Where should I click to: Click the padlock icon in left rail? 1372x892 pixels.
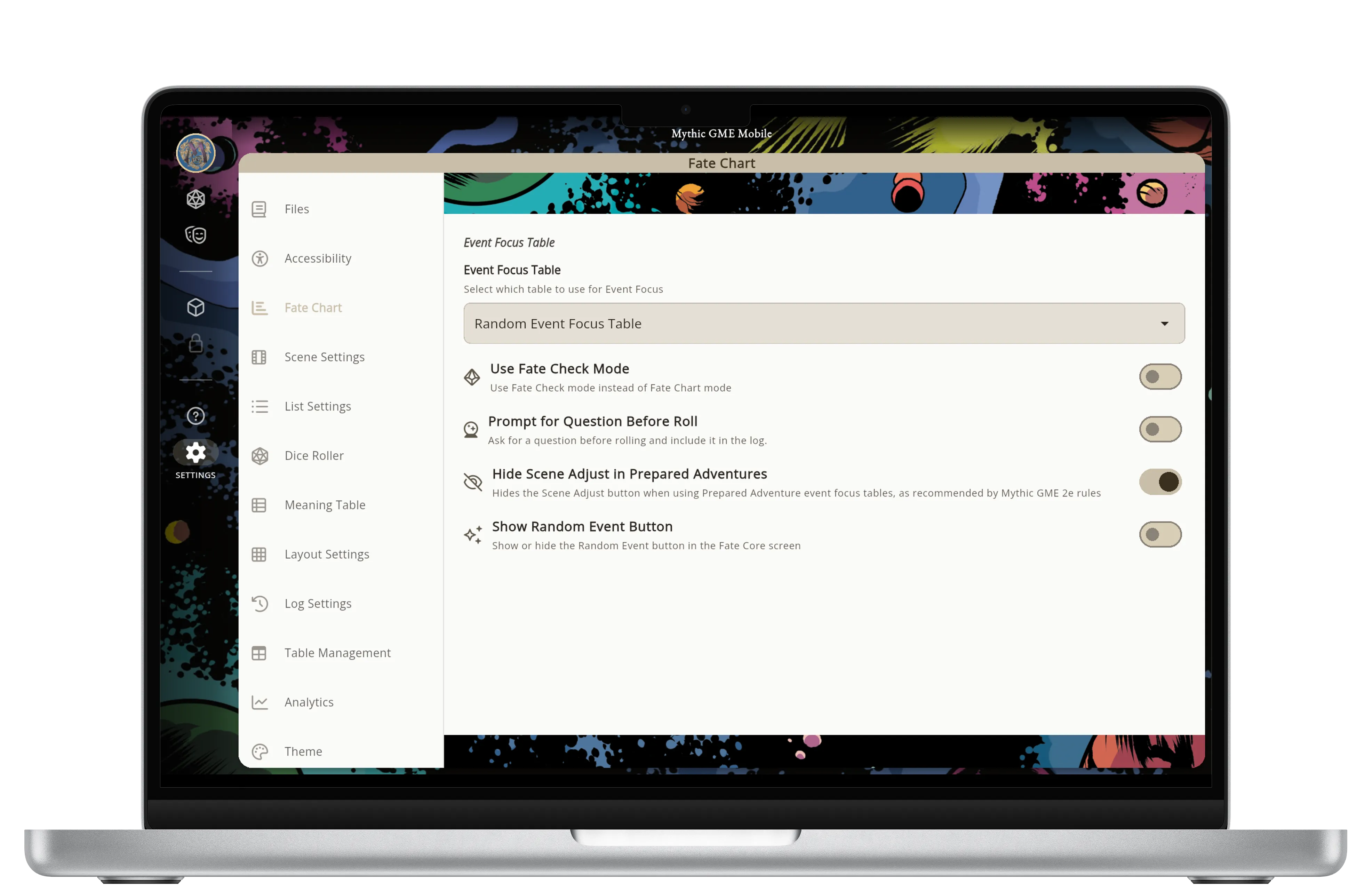(196, 344)
